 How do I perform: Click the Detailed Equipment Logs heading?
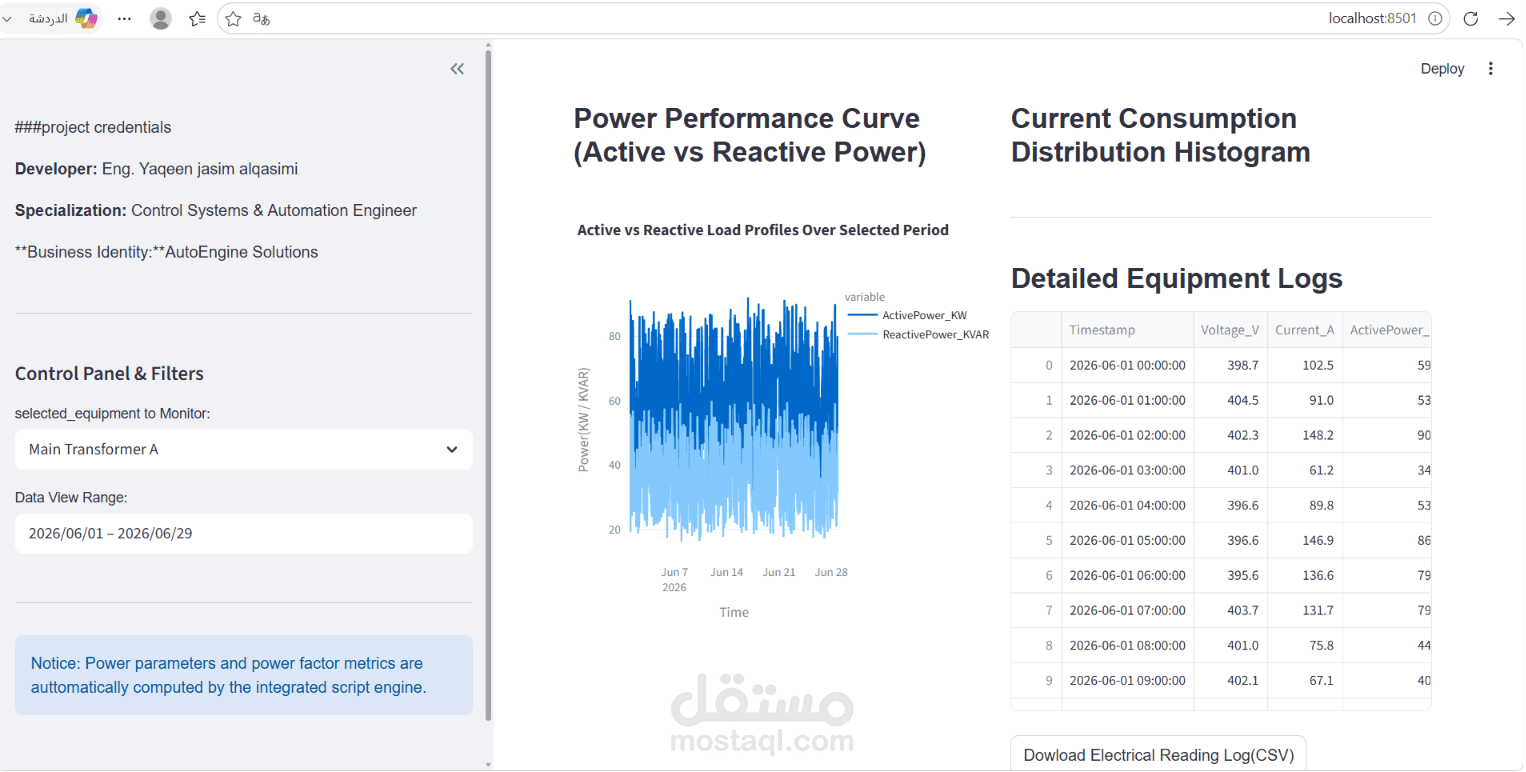pyautogui.click(x=1177, y=278)
